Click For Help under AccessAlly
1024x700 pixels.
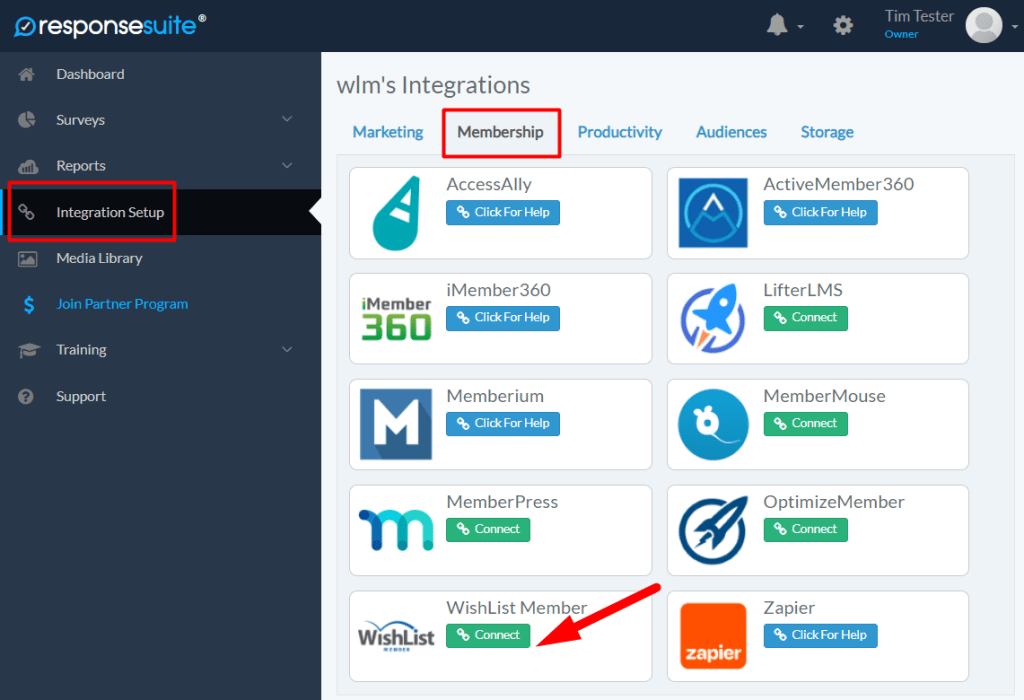coord(503,212)
